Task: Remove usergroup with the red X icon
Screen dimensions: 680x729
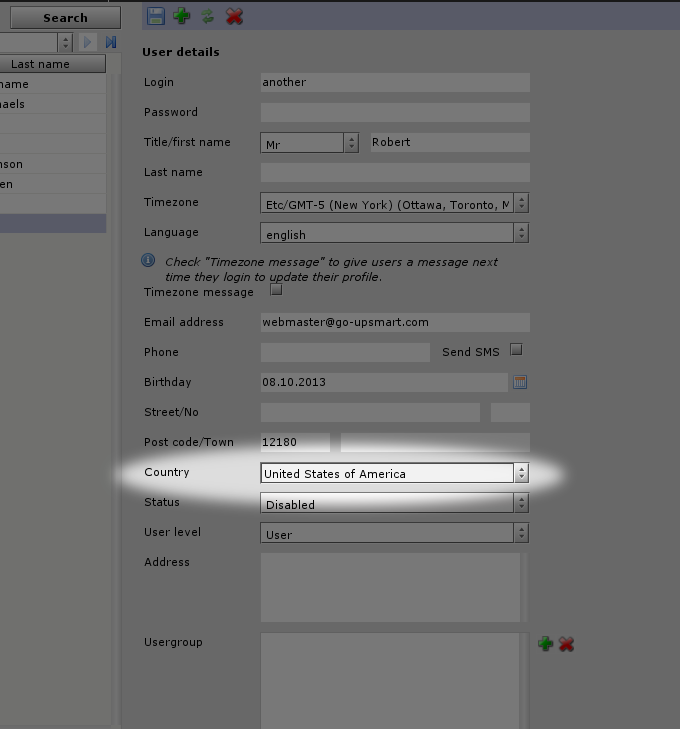Action: point(566,644)
